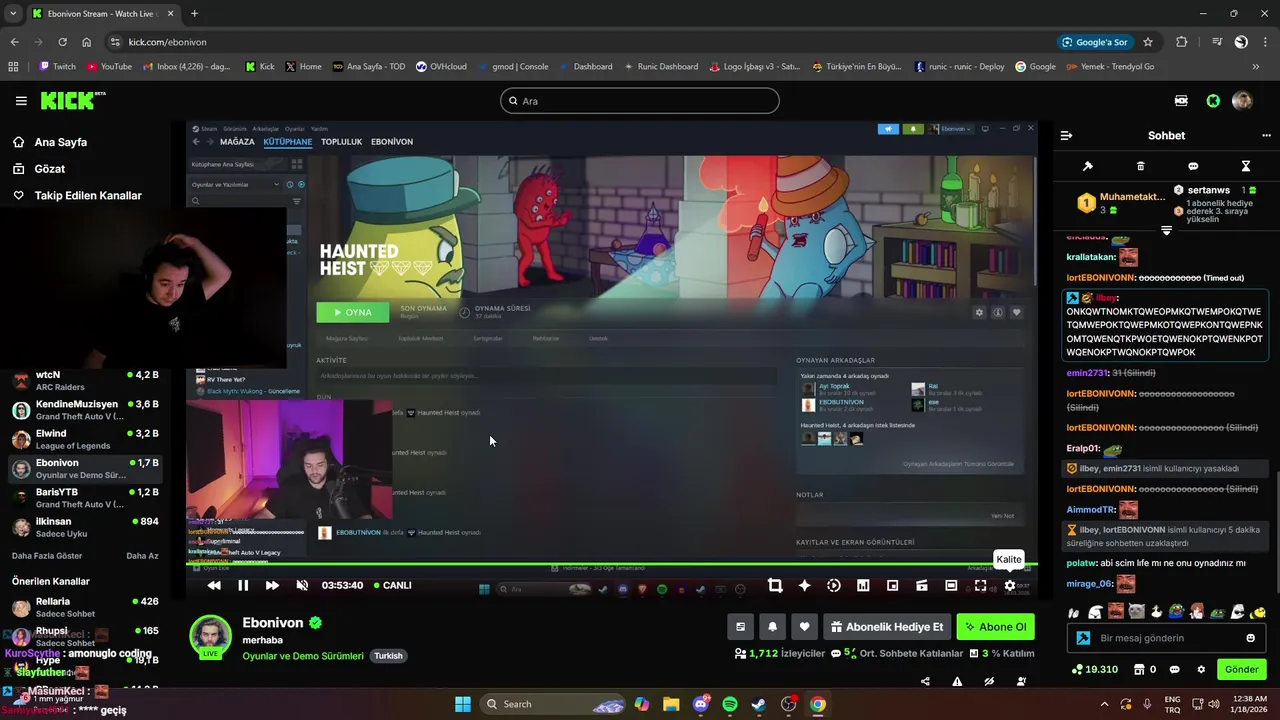Expand list with Daha Fazla Göster
The width and height of the screenshot is (1280, 720).
[x=47, y=556]
